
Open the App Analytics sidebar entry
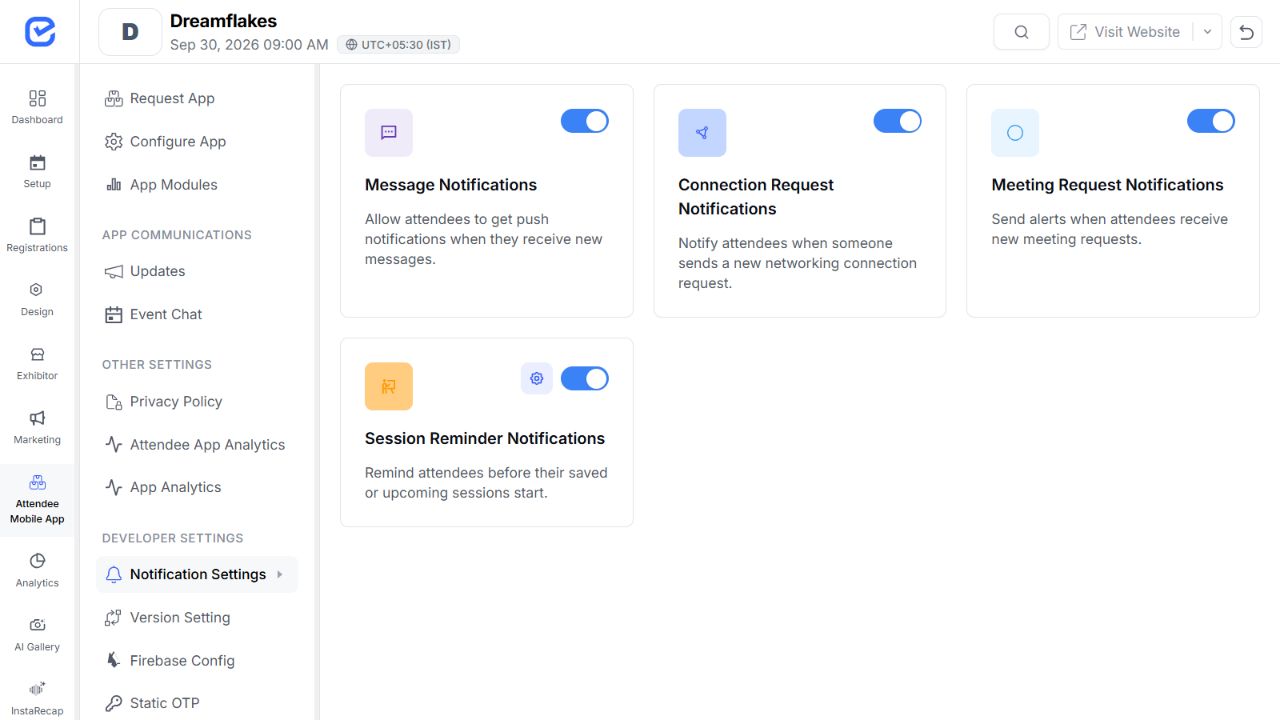197,487
